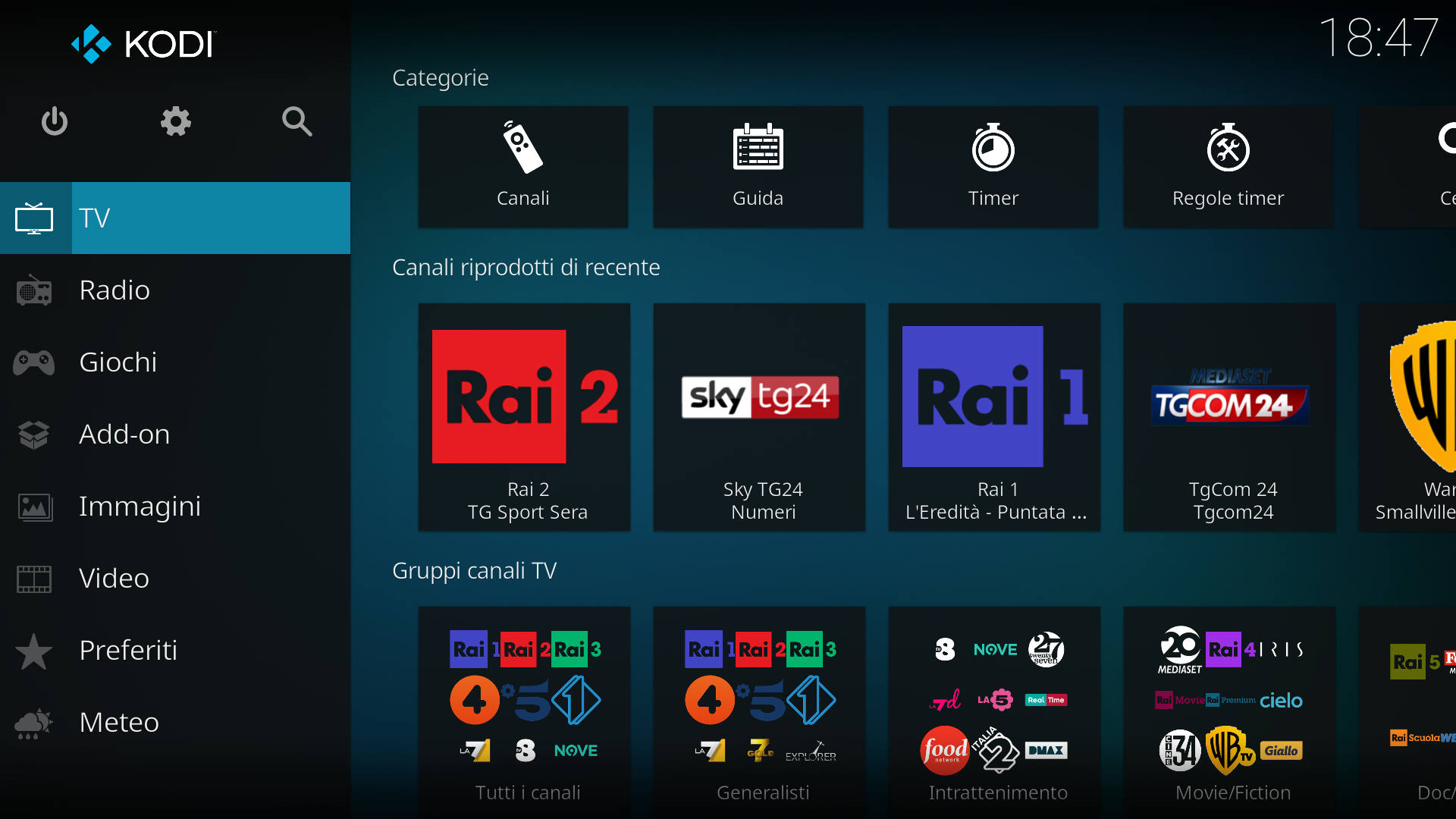Click the Regole timer label text

pyautogui.click(x=1228, y=199)
